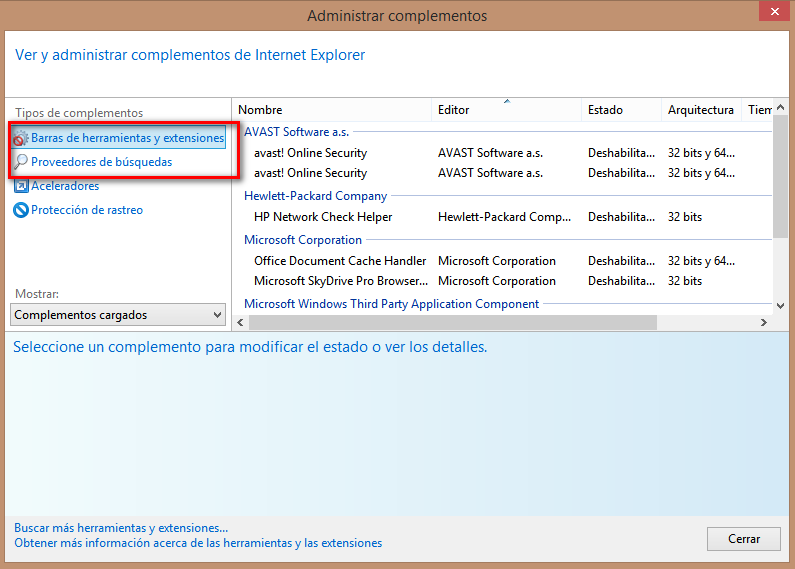
Task: Click the partially visible Tiem column header
Action: [x=757, y=110]
